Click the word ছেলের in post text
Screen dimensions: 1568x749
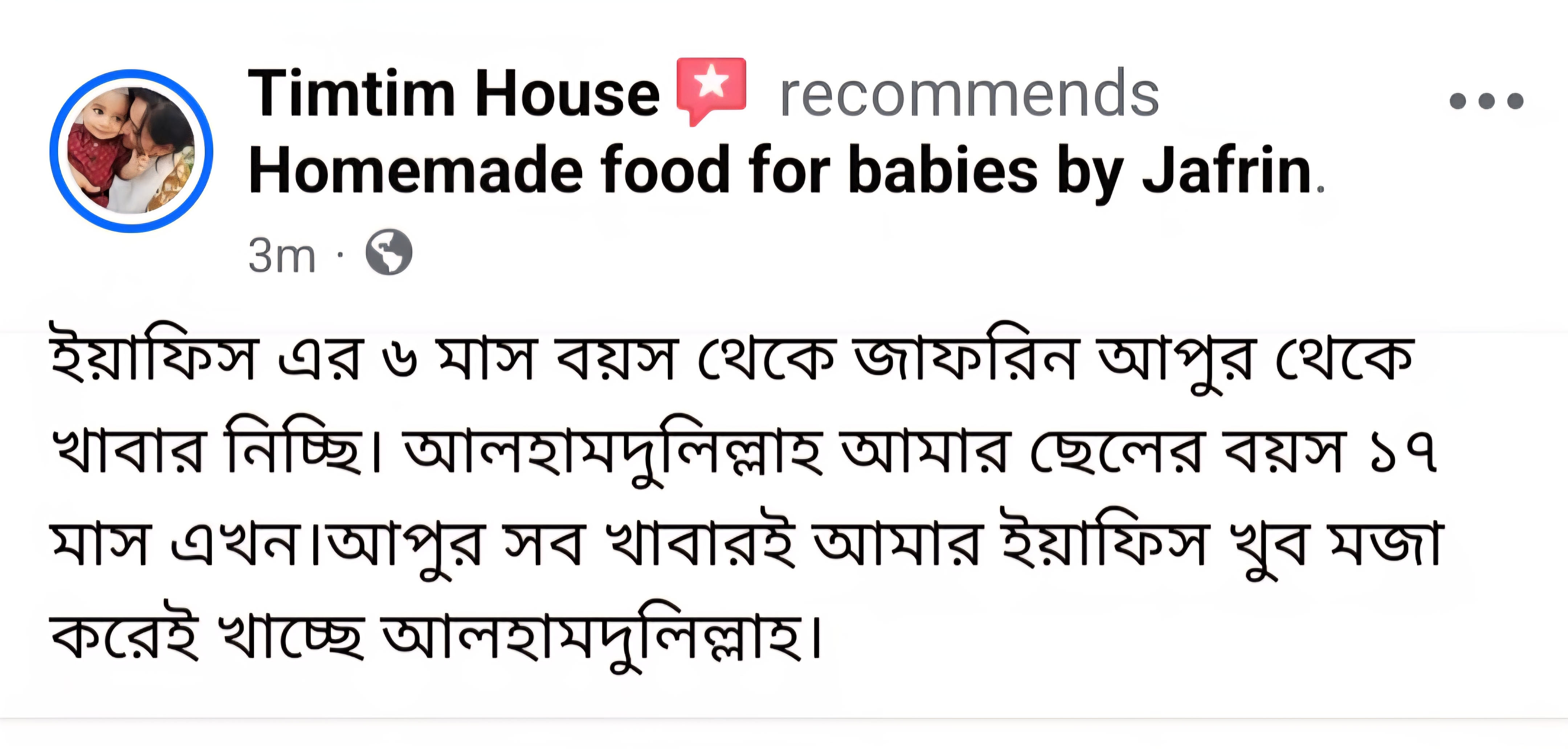click(x=1115, y=453)
